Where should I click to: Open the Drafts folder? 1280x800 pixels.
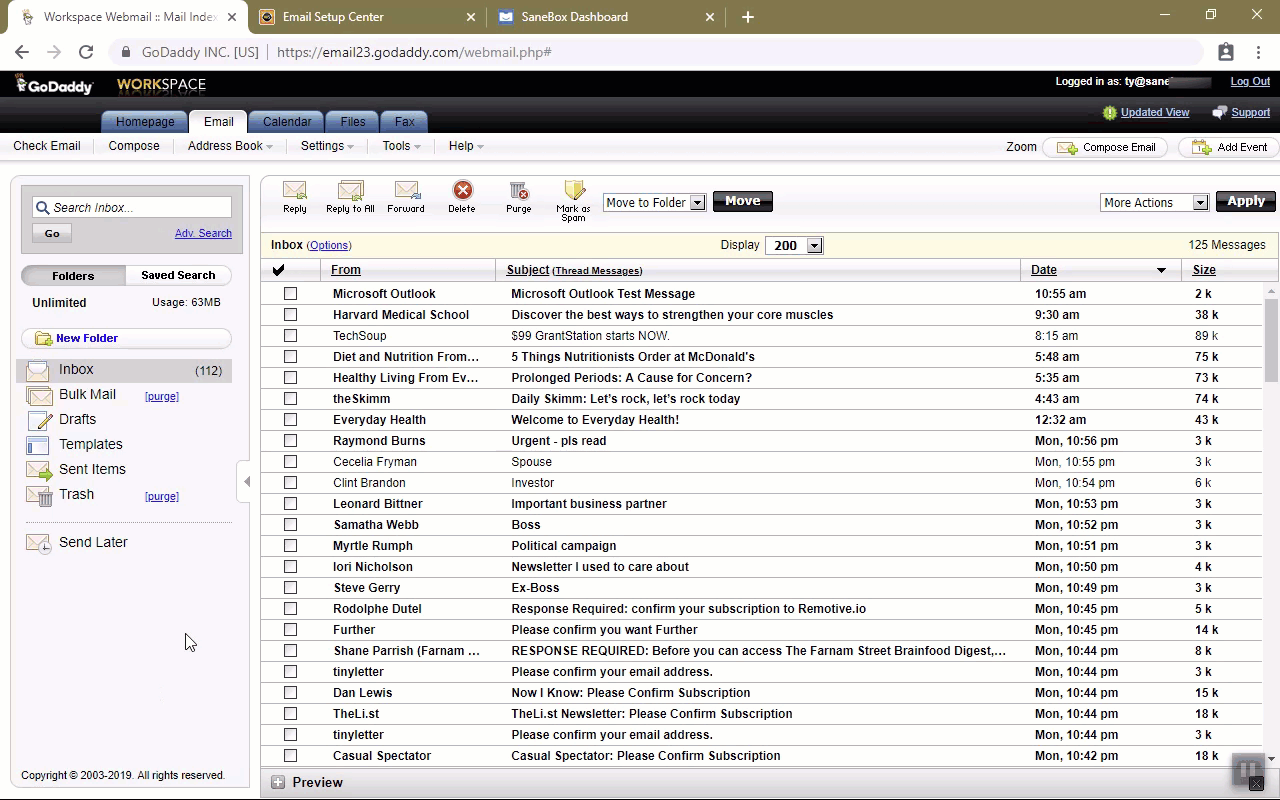[77, 419]
